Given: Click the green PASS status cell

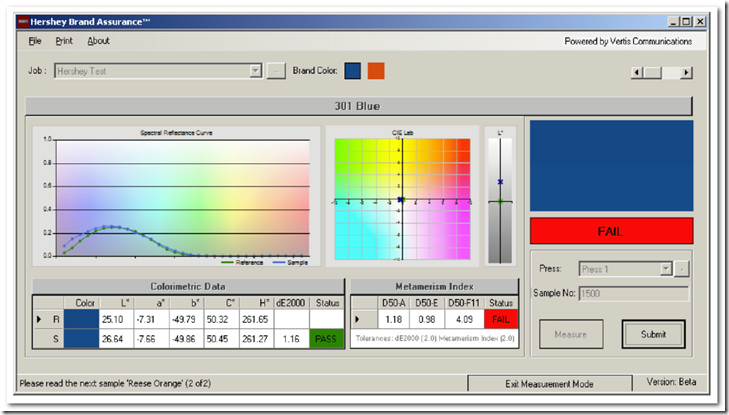Looking at the screenshot, I should coord(326,339).
